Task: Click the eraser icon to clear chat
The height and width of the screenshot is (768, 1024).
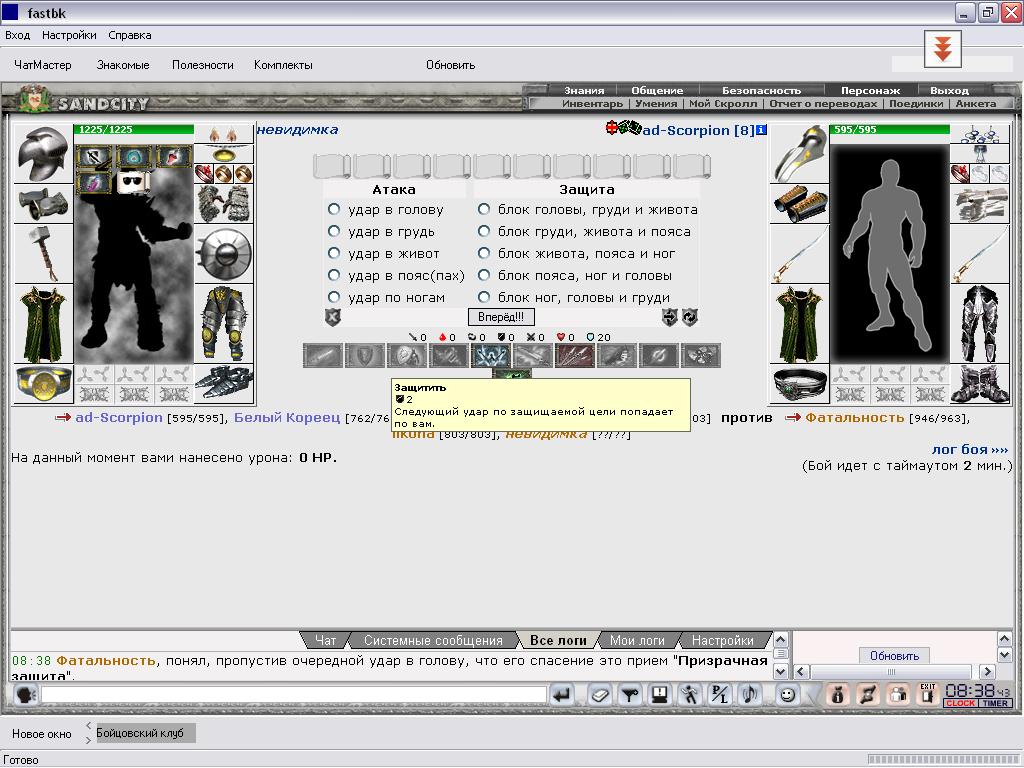Action: [599, 695]
